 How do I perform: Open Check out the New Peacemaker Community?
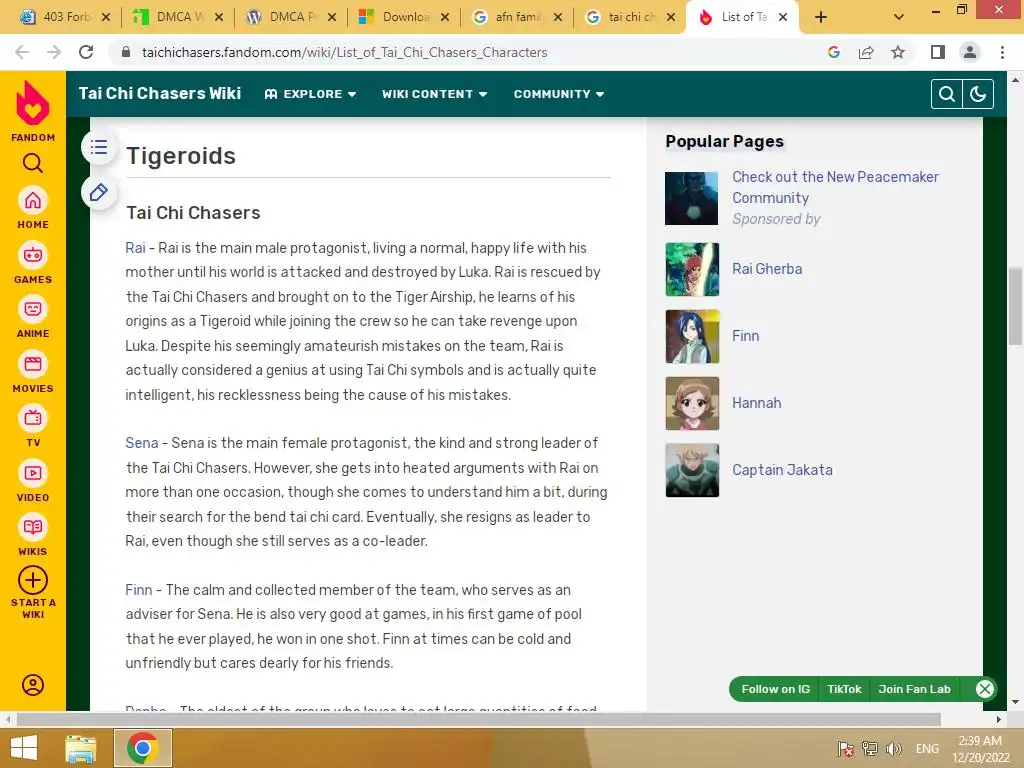coord(835,187)
